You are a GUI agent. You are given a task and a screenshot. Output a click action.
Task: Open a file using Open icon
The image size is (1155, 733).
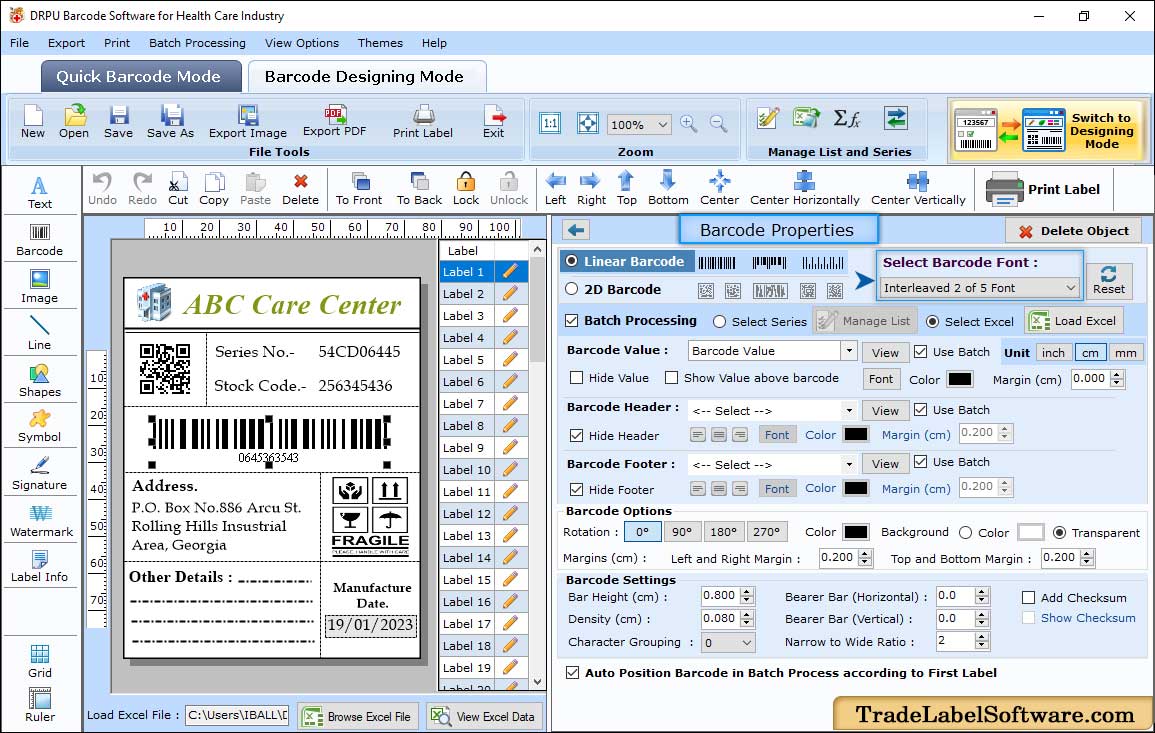tap(74, 122)
